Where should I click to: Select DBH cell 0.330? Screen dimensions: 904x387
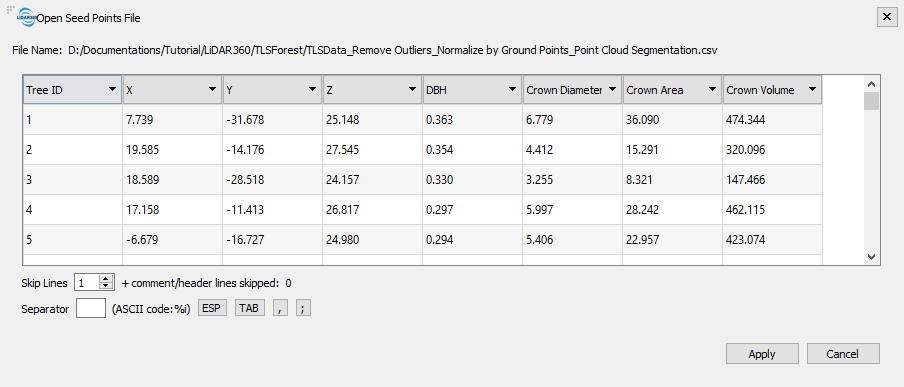click(x=472, y=179)
